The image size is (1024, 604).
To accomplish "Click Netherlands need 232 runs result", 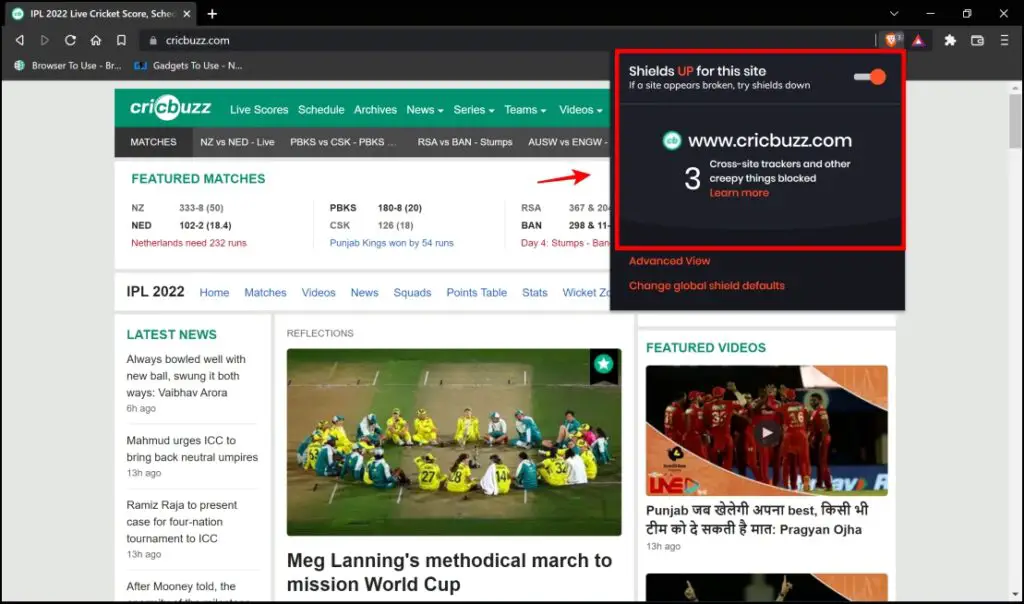I will tap(189, 243).
